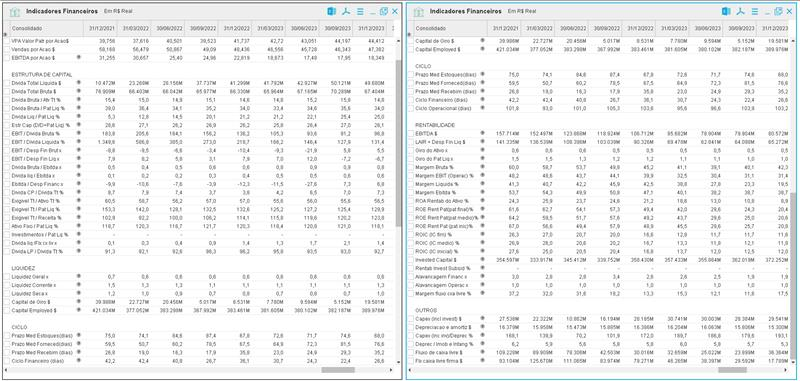Click building icon in right window title bar

point(419,12)
